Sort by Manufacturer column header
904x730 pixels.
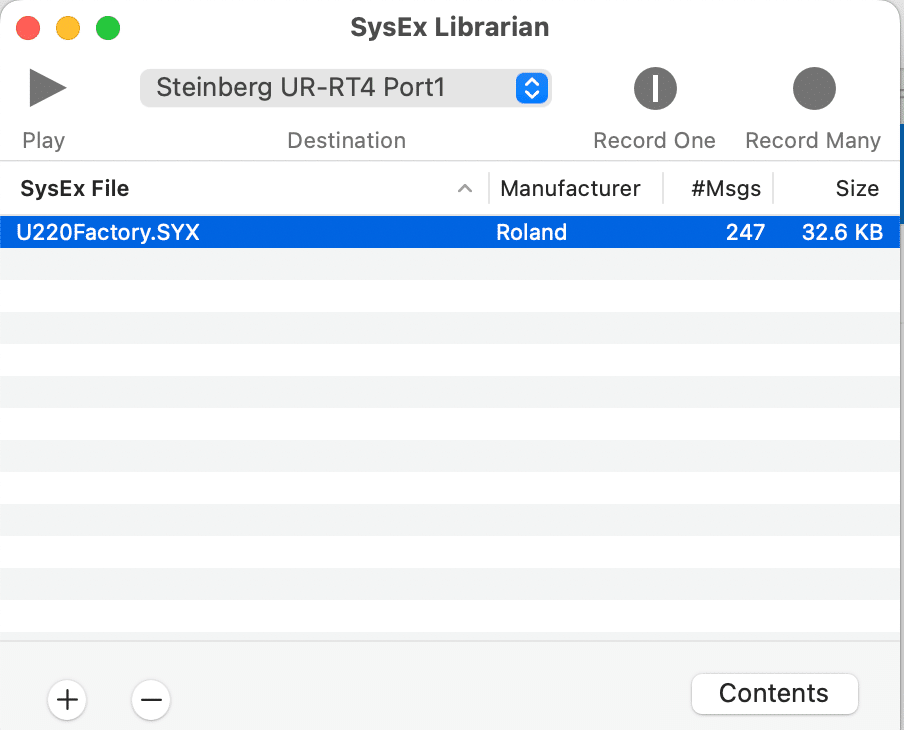tap(570, 188)
